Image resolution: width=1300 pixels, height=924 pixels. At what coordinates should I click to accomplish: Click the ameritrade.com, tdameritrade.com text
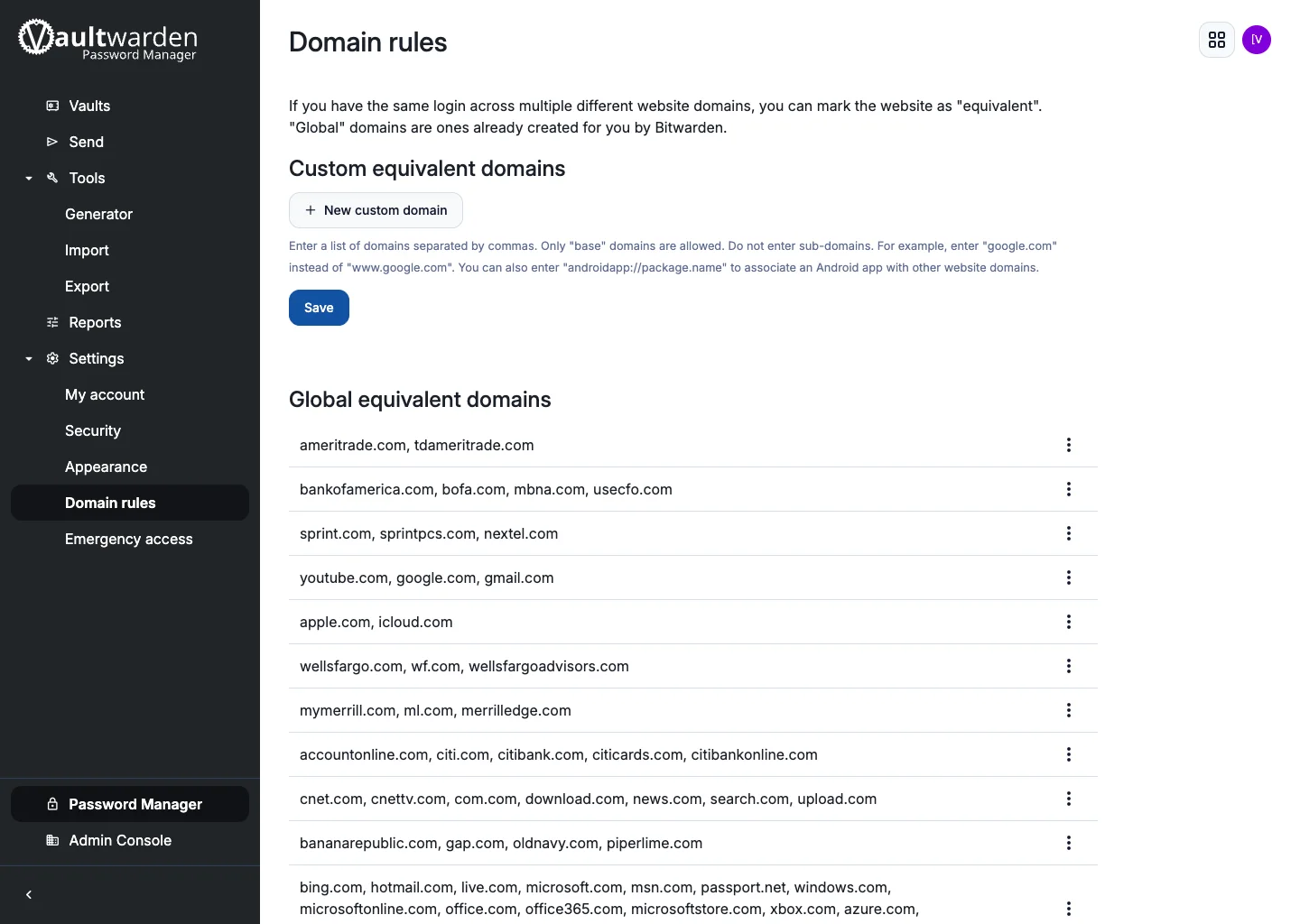point(417,445)
